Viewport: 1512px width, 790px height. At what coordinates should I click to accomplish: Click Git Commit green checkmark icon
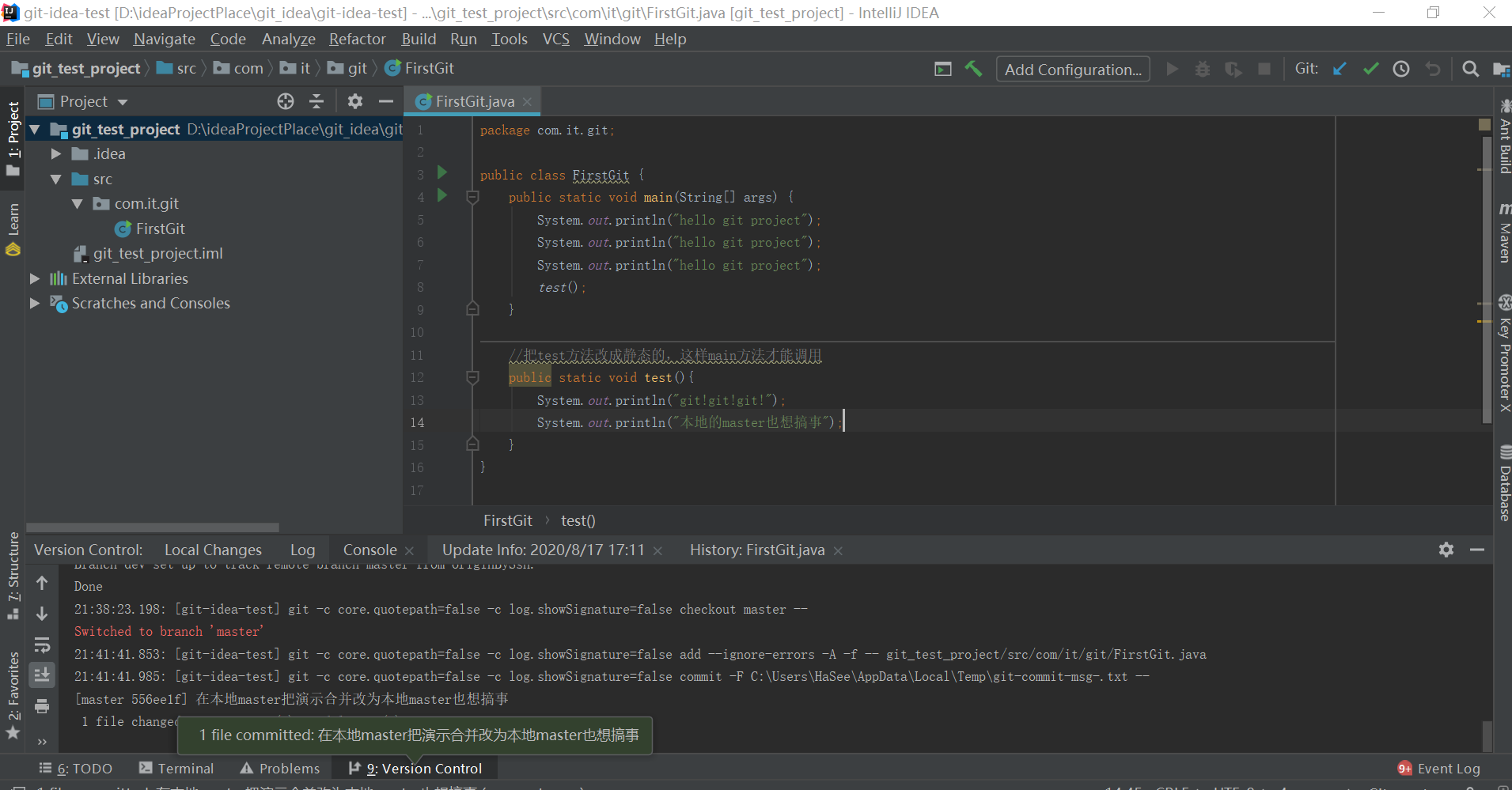point(1371,69)
